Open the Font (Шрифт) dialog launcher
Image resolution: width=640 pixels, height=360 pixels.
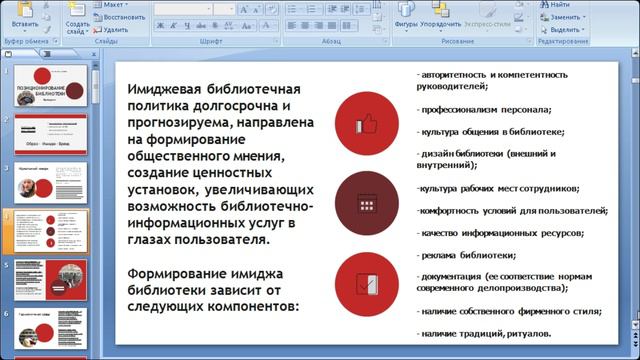[276, 41]
